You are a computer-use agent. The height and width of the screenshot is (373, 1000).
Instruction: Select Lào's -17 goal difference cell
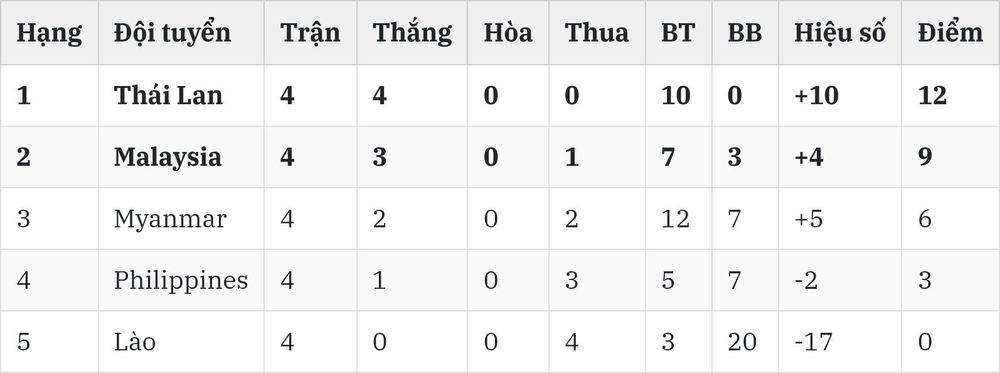pos(813,342)
